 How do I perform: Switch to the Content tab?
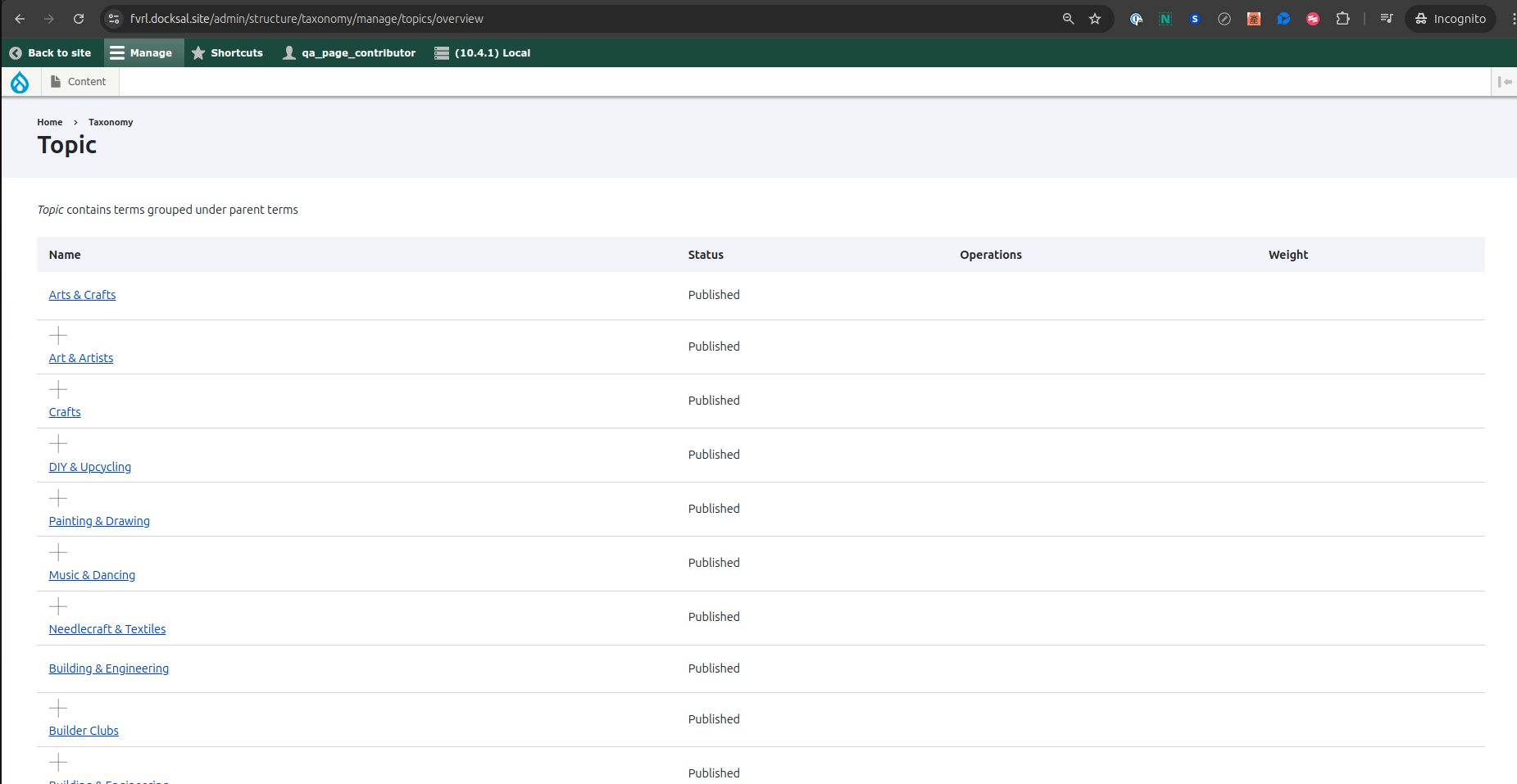coord(79,81)
